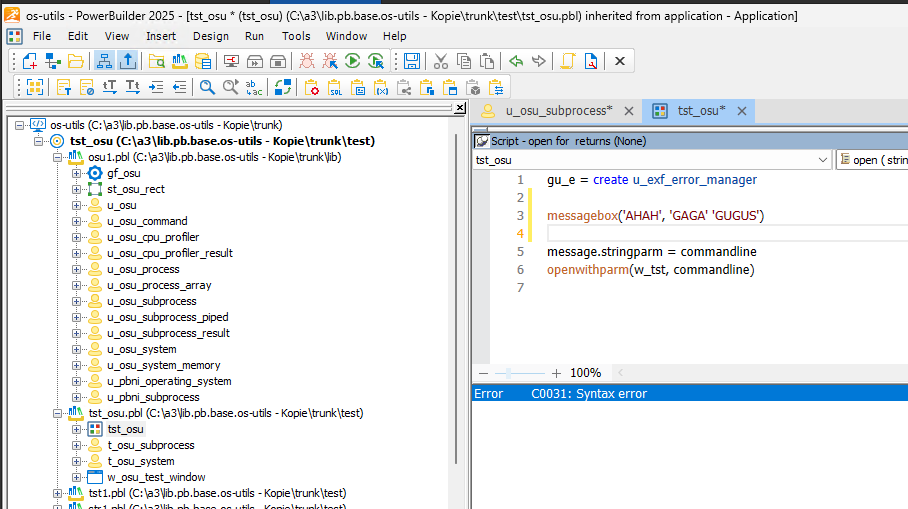Screen dimensions: 908x509
Task: Open the Tools menu
Action: click(x=296, y=36)
